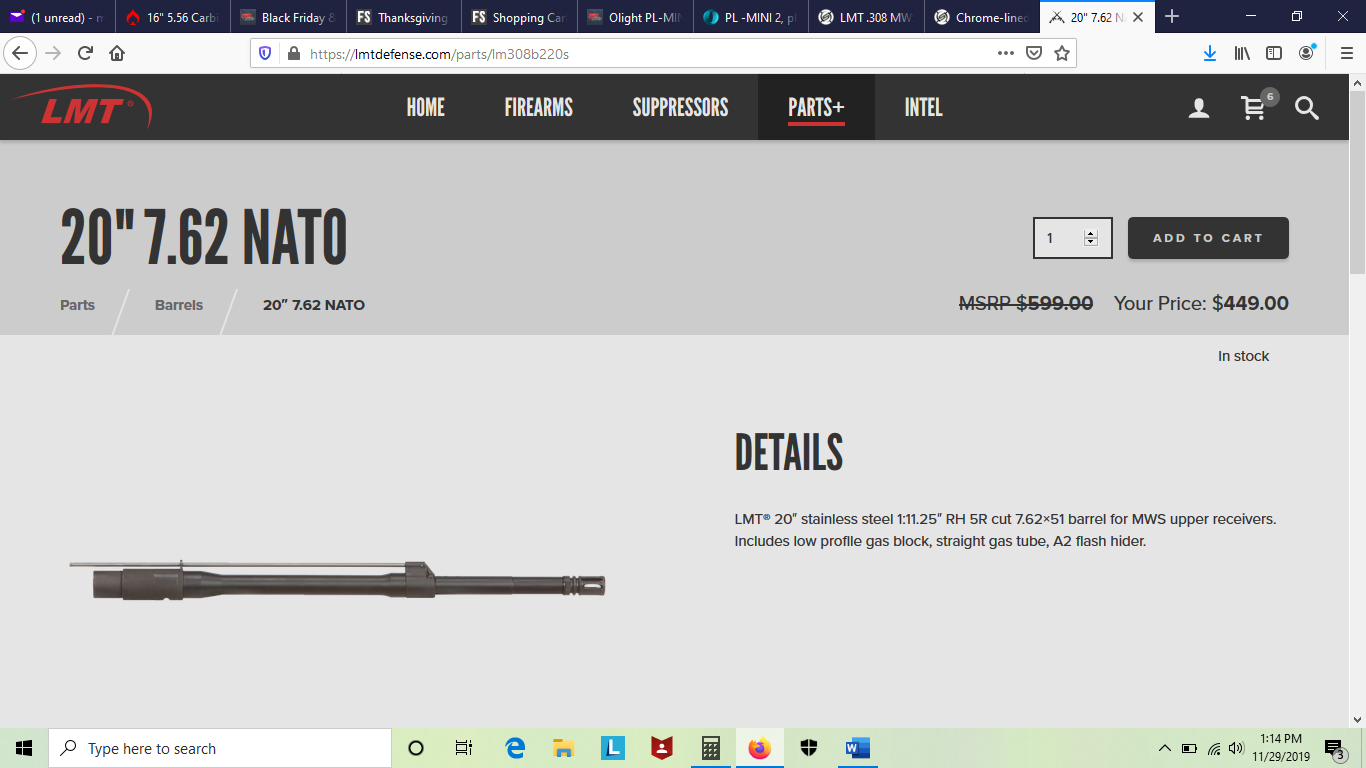Open Task View on taskbar

tap(463, 748)
